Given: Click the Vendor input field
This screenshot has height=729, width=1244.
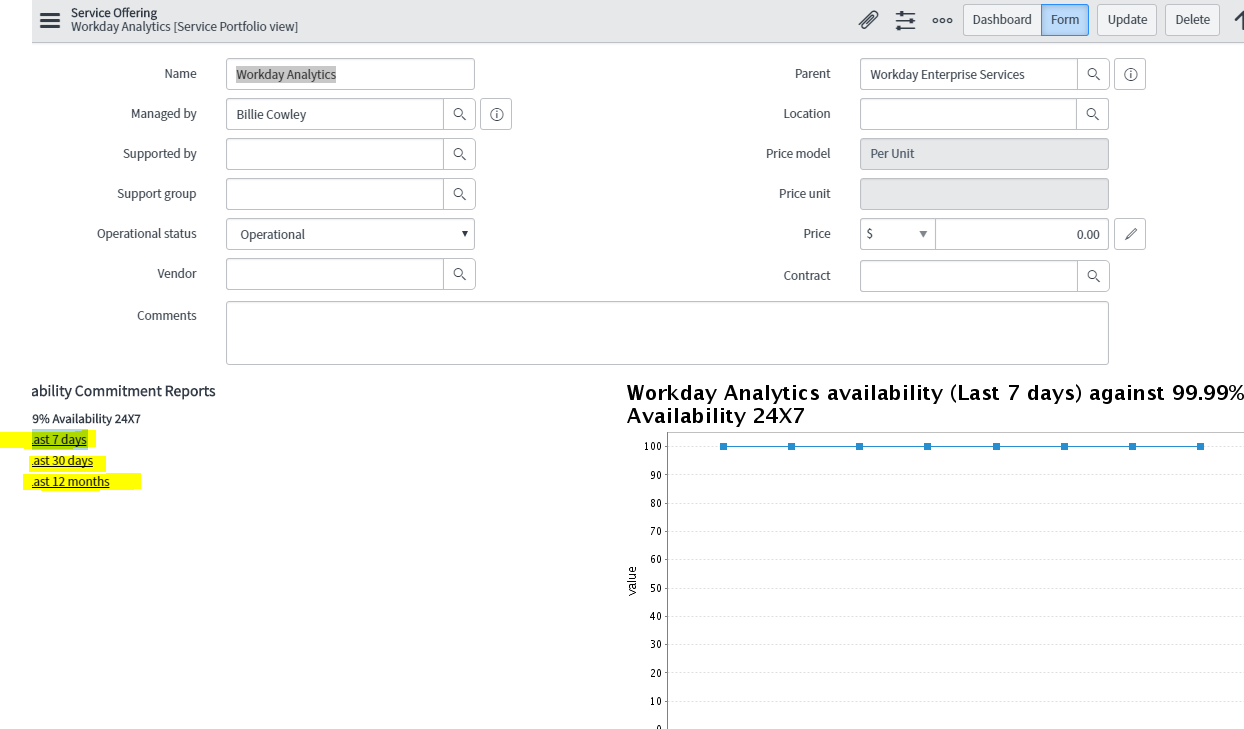Looking at the screenshot, I should [335, 274].
